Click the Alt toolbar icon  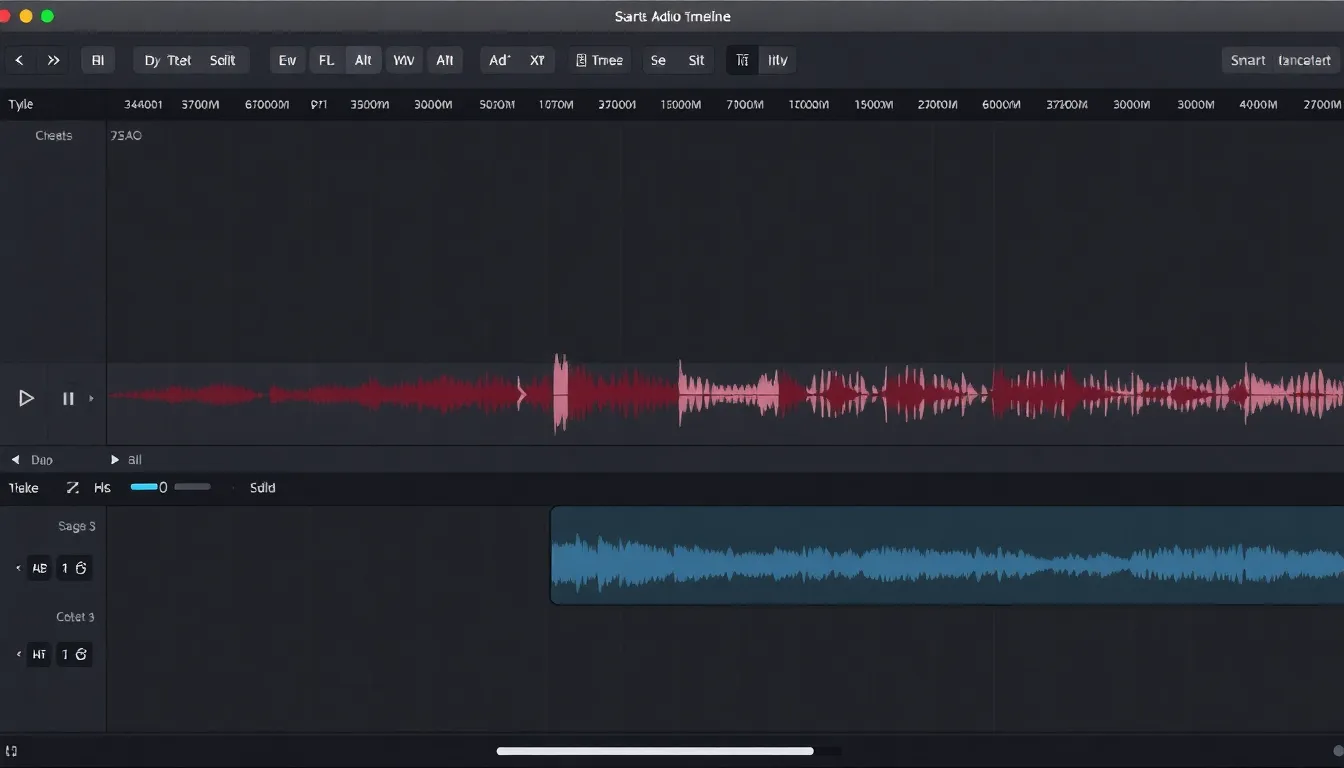[363, 60]
